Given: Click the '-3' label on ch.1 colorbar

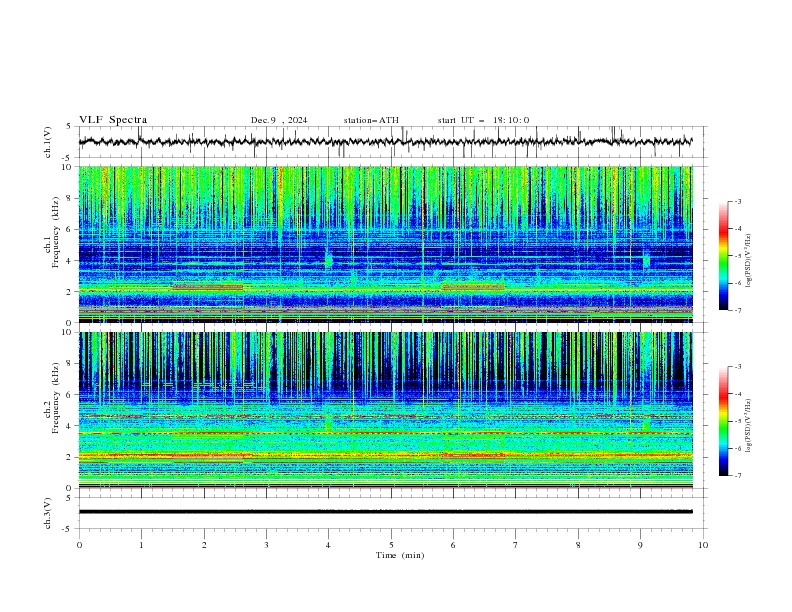Looking at the screenshot, I should 737,201.
